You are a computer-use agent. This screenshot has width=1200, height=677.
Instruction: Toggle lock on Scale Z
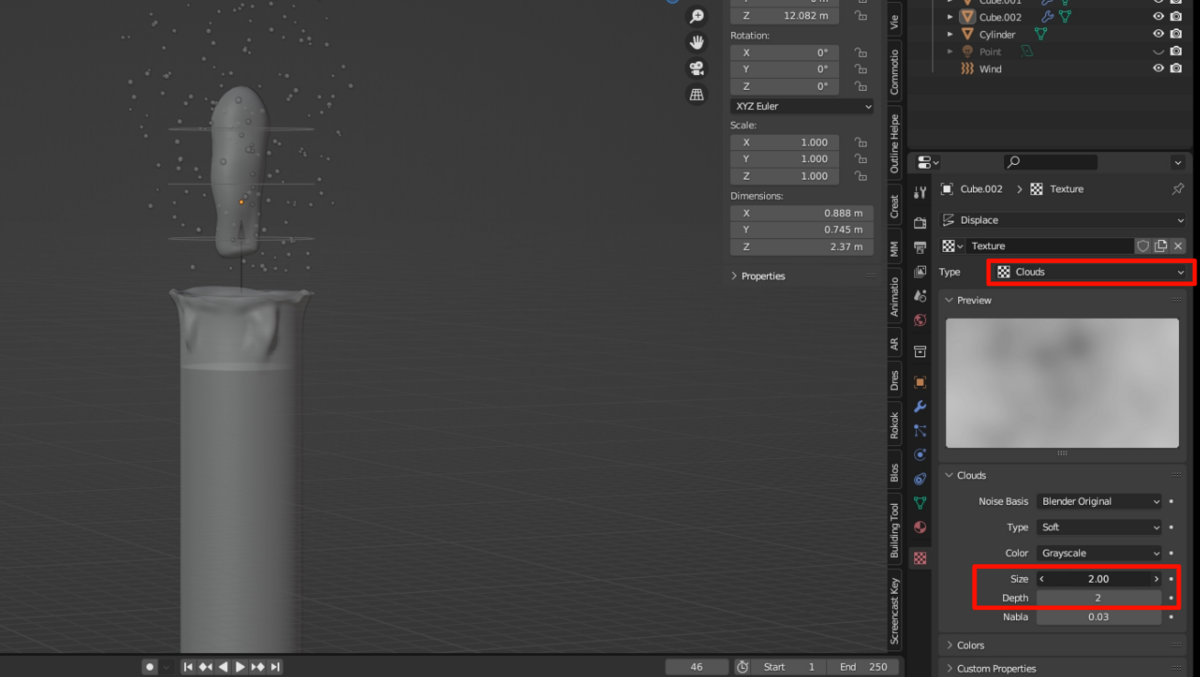(860, 176)
